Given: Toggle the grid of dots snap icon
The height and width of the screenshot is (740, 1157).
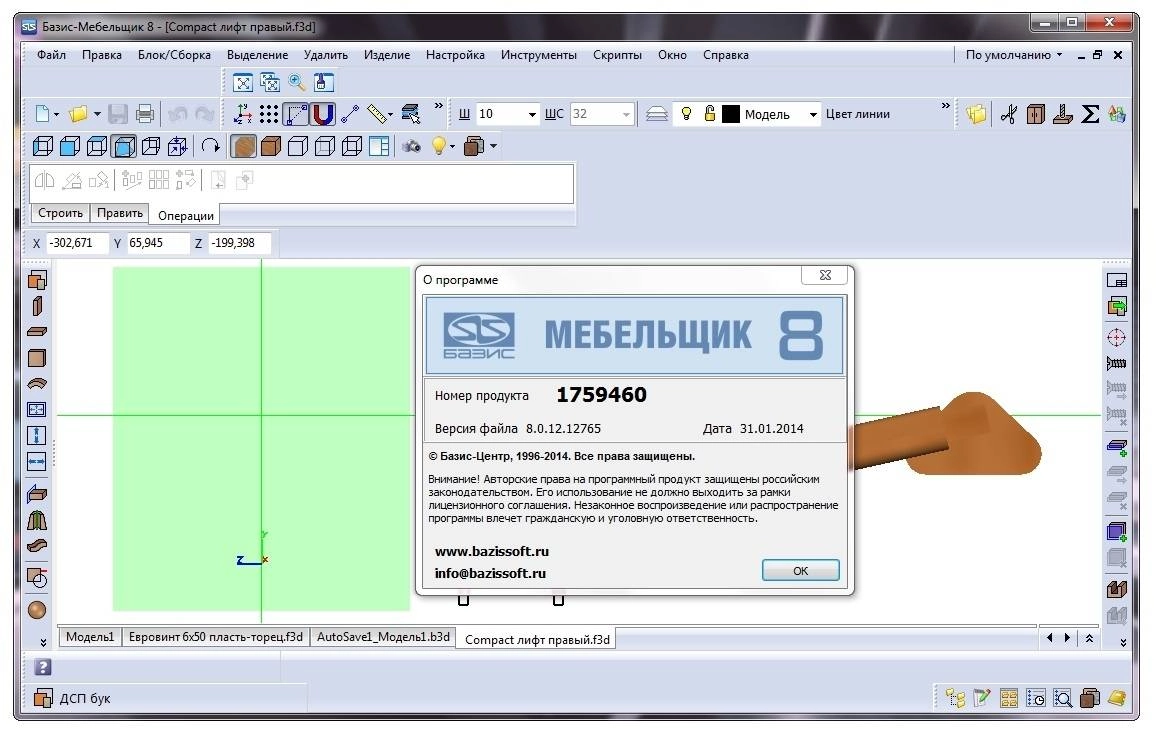Looking at the screenshot, I should pos(269,114).
